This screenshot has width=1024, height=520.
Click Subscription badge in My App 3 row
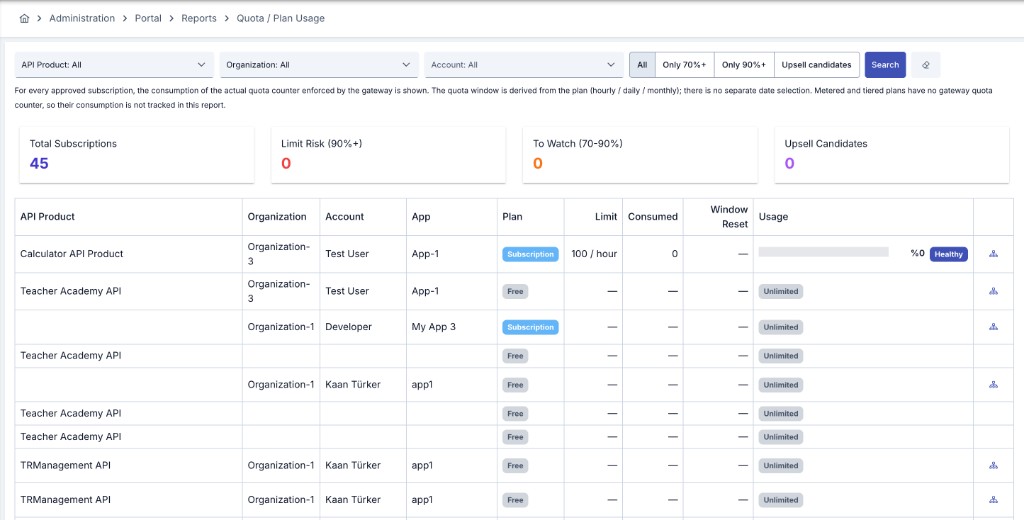pos(530,327)
